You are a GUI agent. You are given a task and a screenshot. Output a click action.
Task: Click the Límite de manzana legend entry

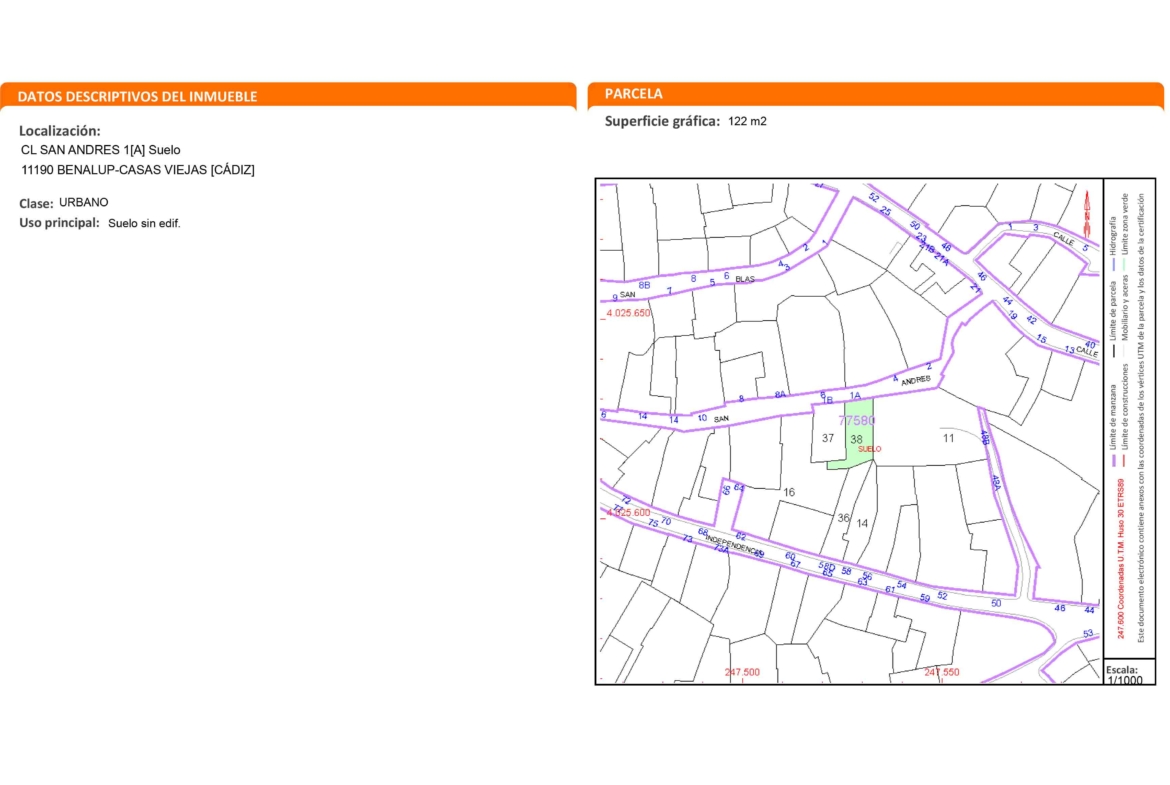click(1113, 423)
